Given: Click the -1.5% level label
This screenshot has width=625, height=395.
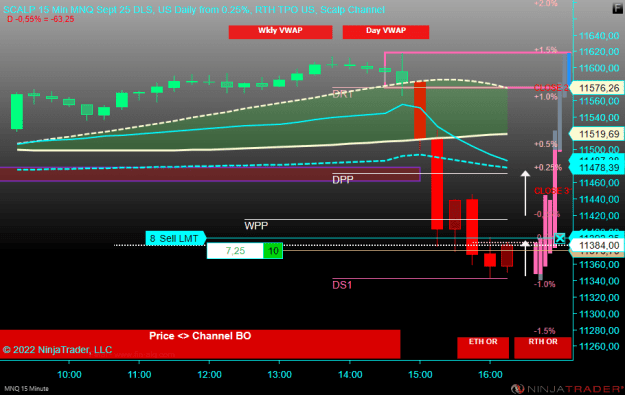Looking at the screenshot, I should 545,331.
